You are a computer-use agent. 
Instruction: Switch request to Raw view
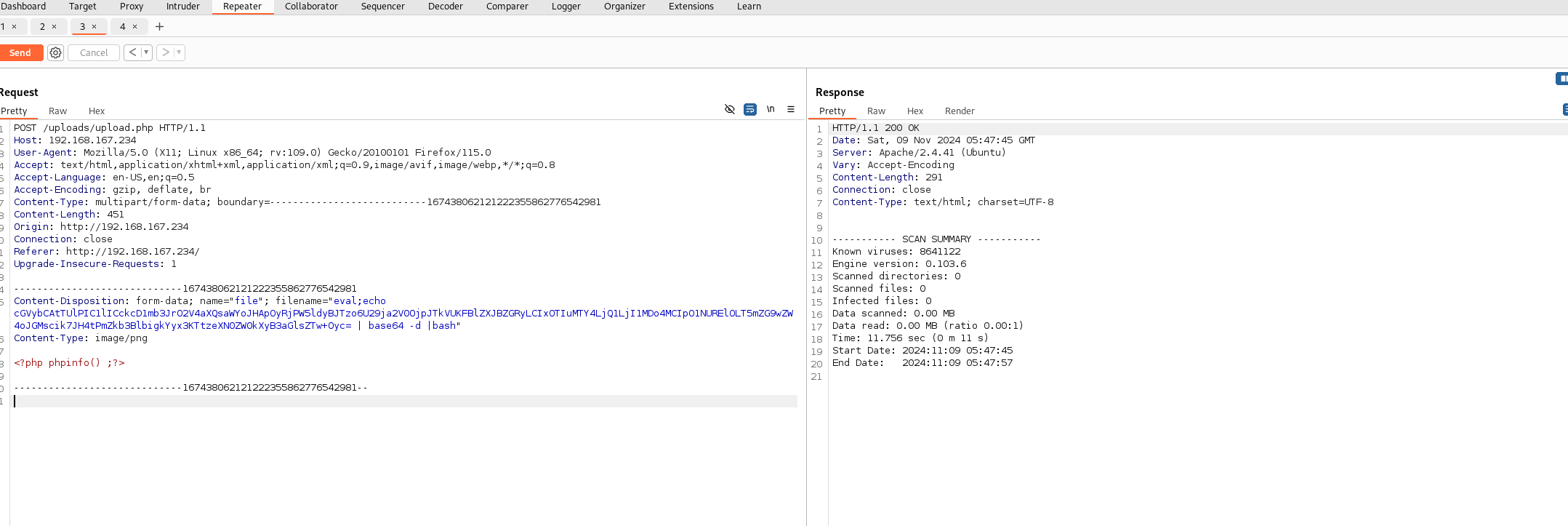(57, 111)
